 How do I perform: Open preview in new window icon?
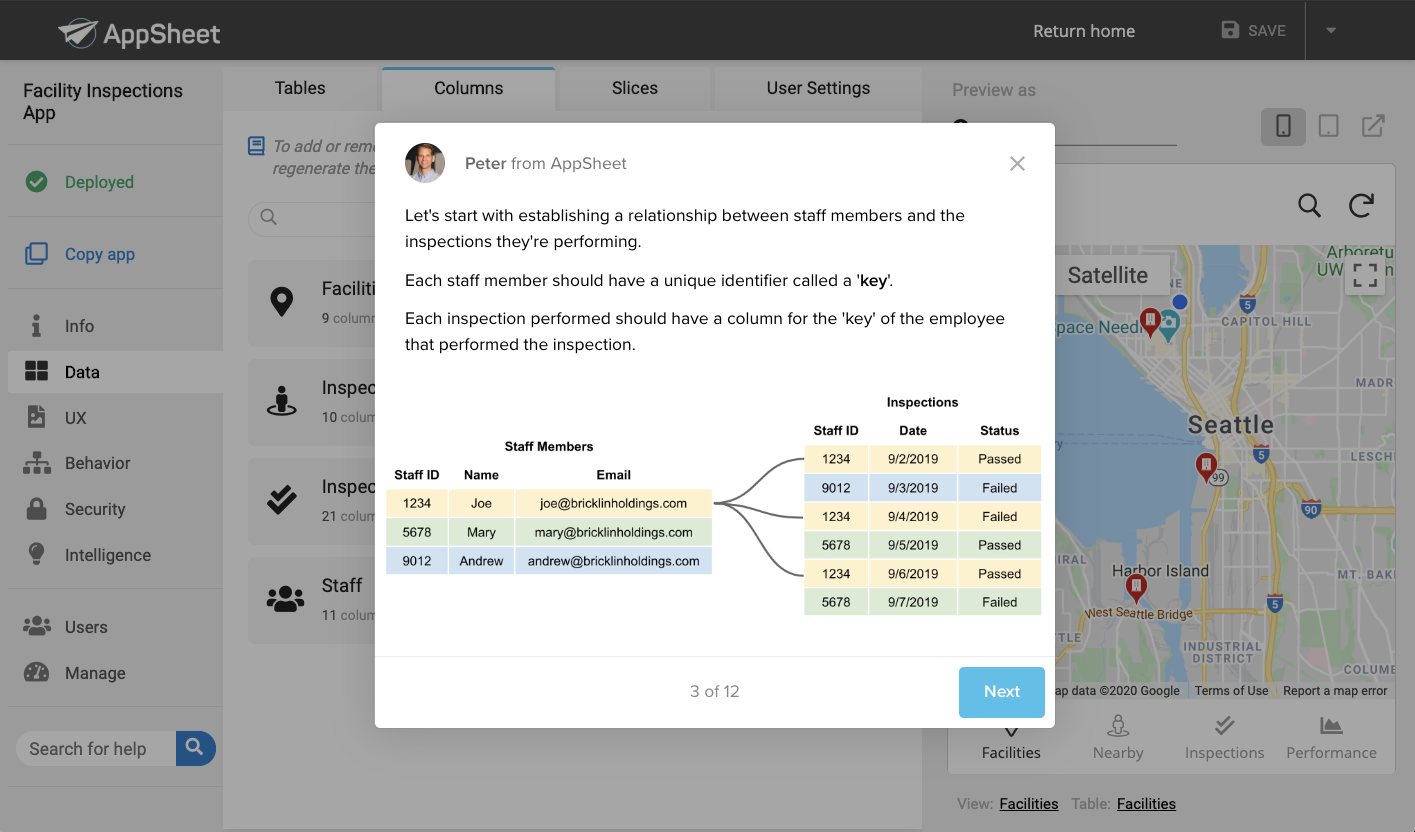click(x=1373, y=126)
